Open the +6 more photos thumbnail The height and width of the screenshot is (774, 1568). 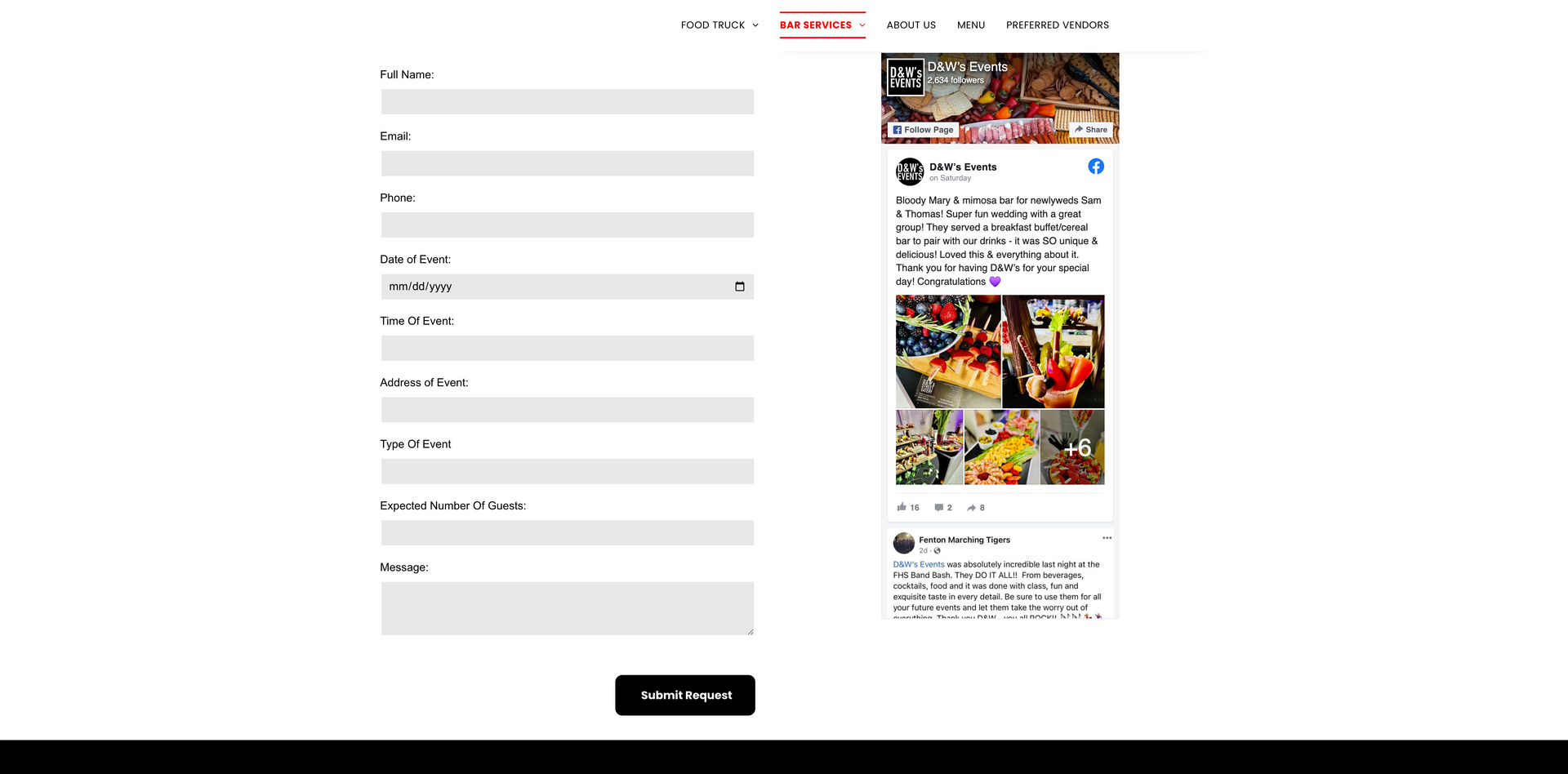click(x=1073, y=447)
